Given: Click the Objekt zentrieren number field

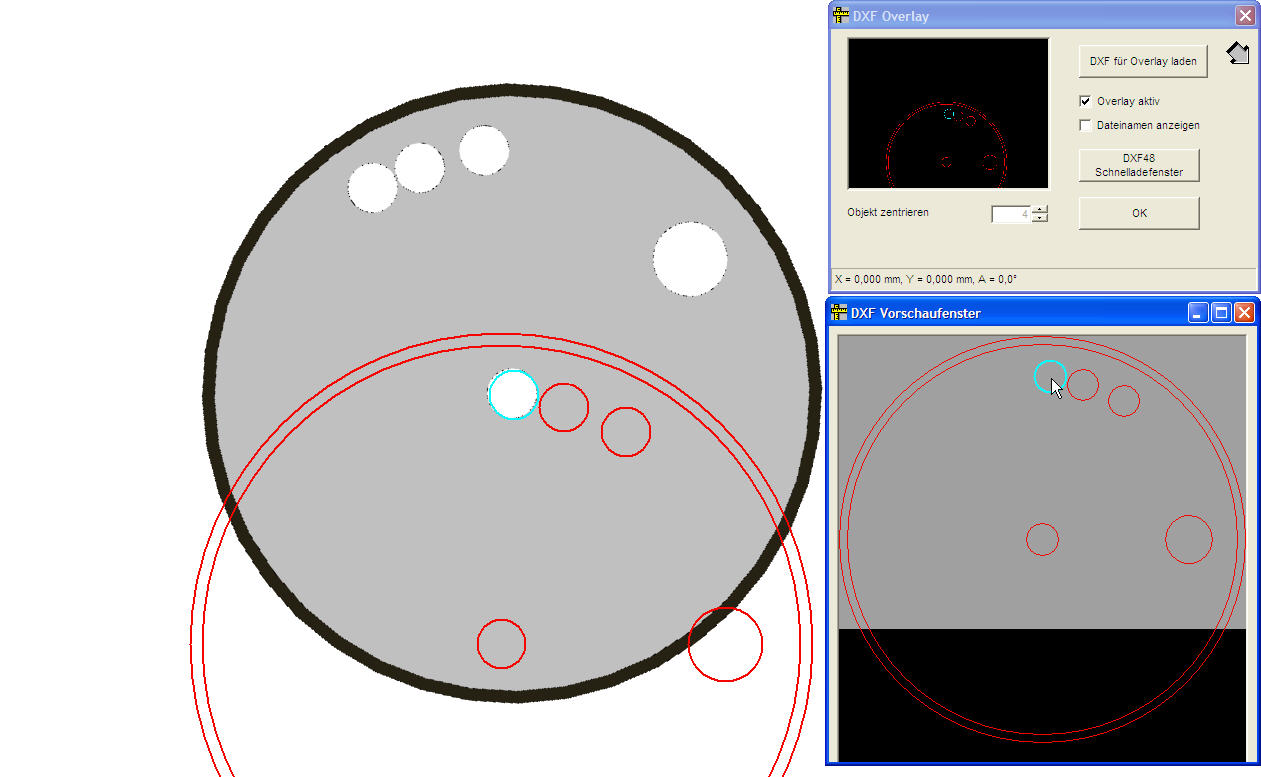Looking at the screenshot, I should [x=1010, y=214].
